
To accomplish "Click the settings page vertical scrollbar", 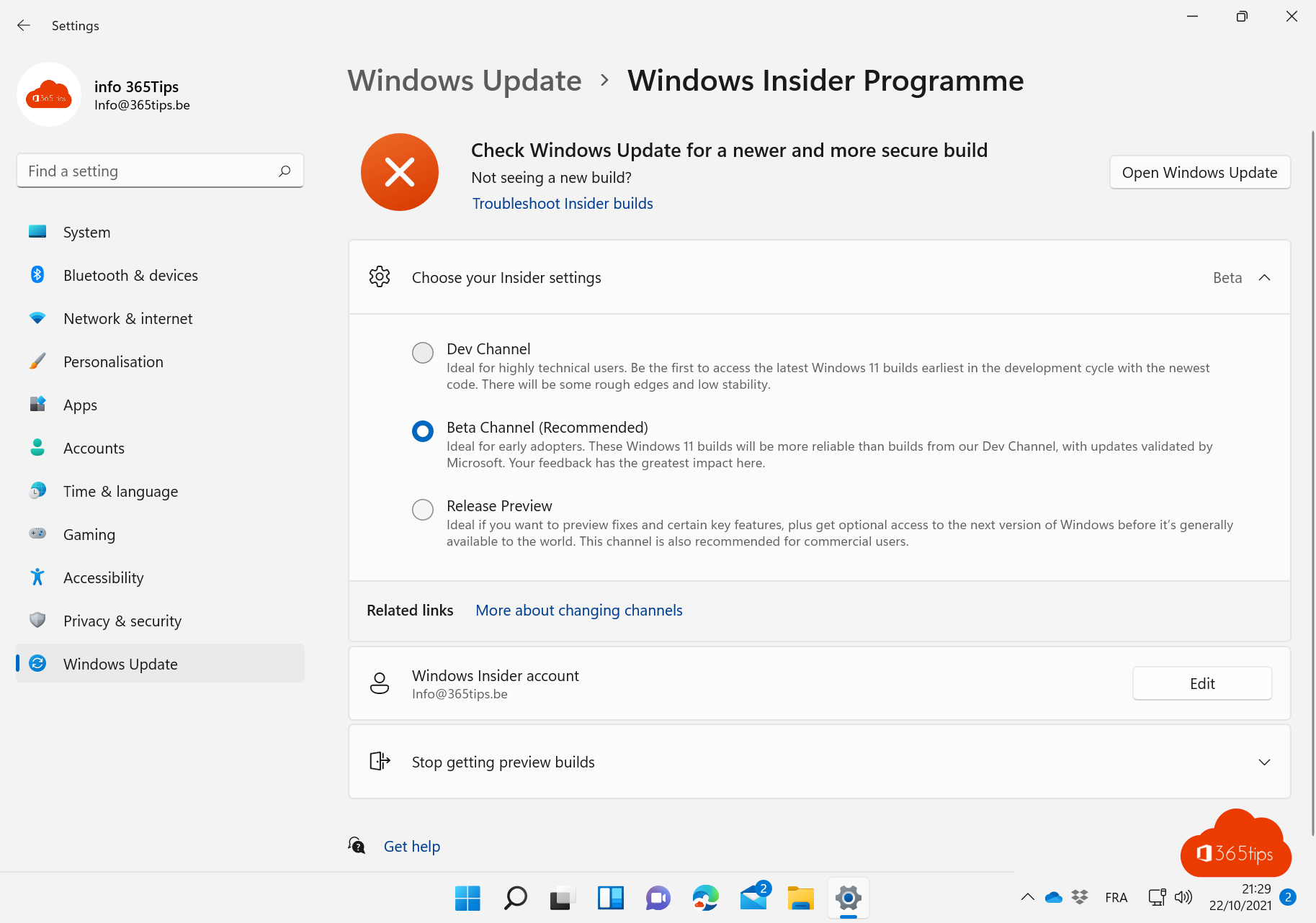I will (1312, 482).
